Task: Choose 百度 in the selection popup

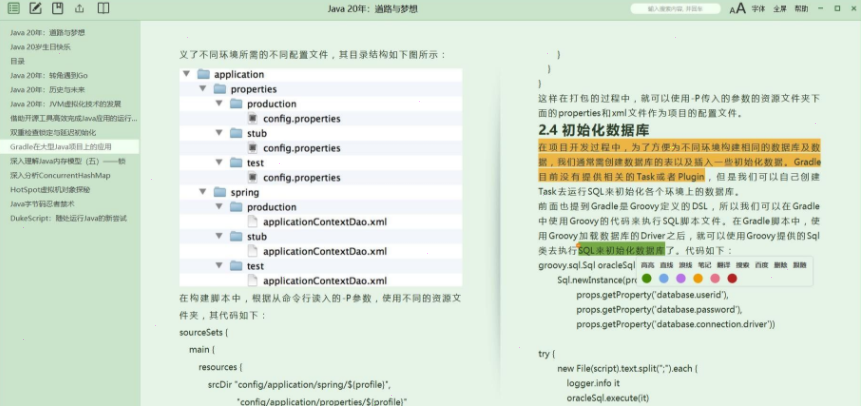Action: (762, 265)
